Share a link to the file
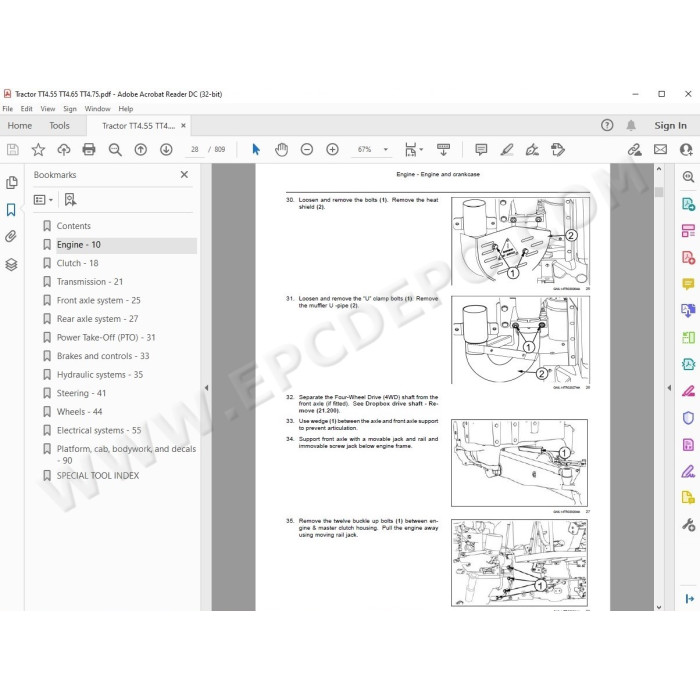This screenshot has height=700, width=700. pyautogui.click(x=634, y=150)
